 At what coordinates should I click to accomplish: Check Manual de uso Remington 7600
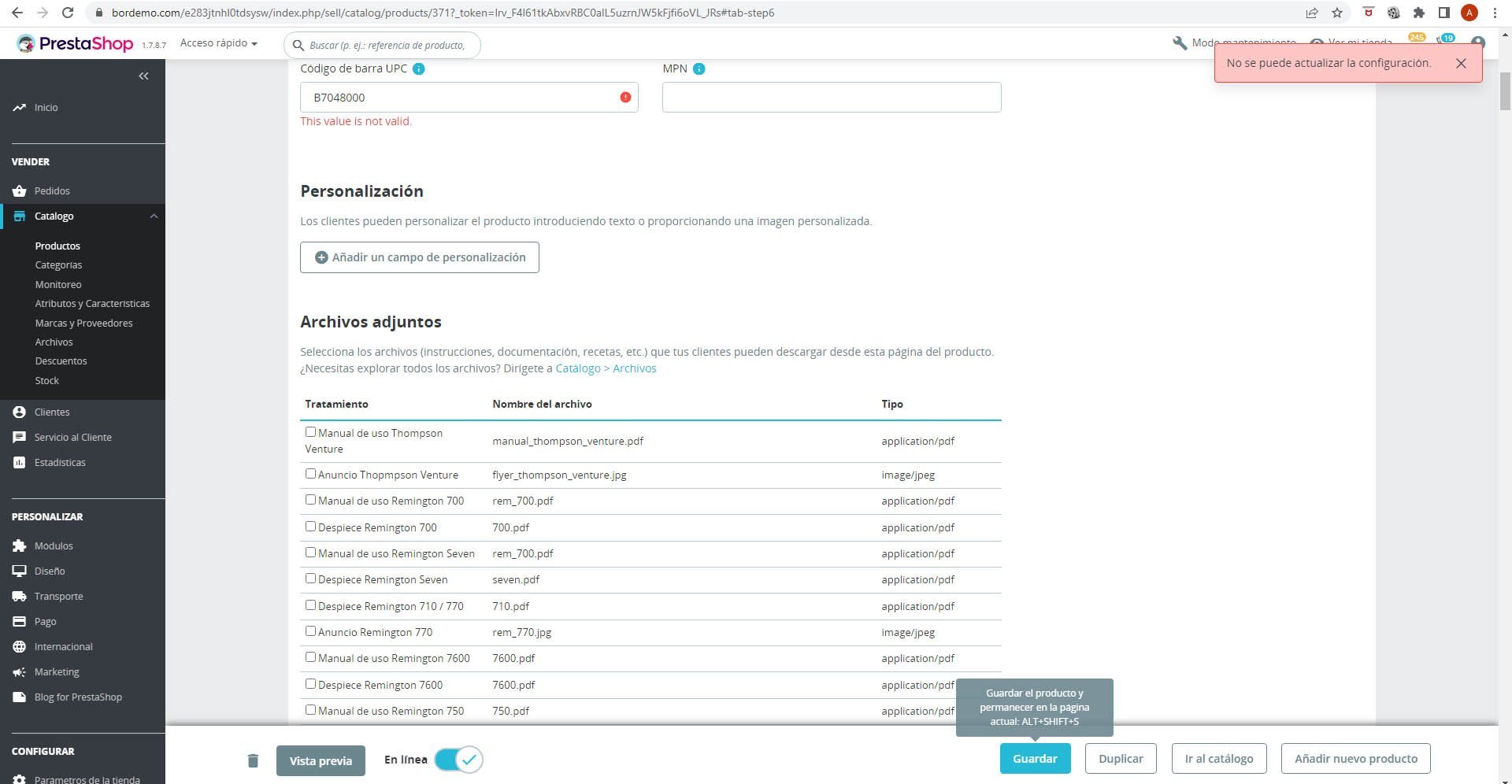(310, 656)
